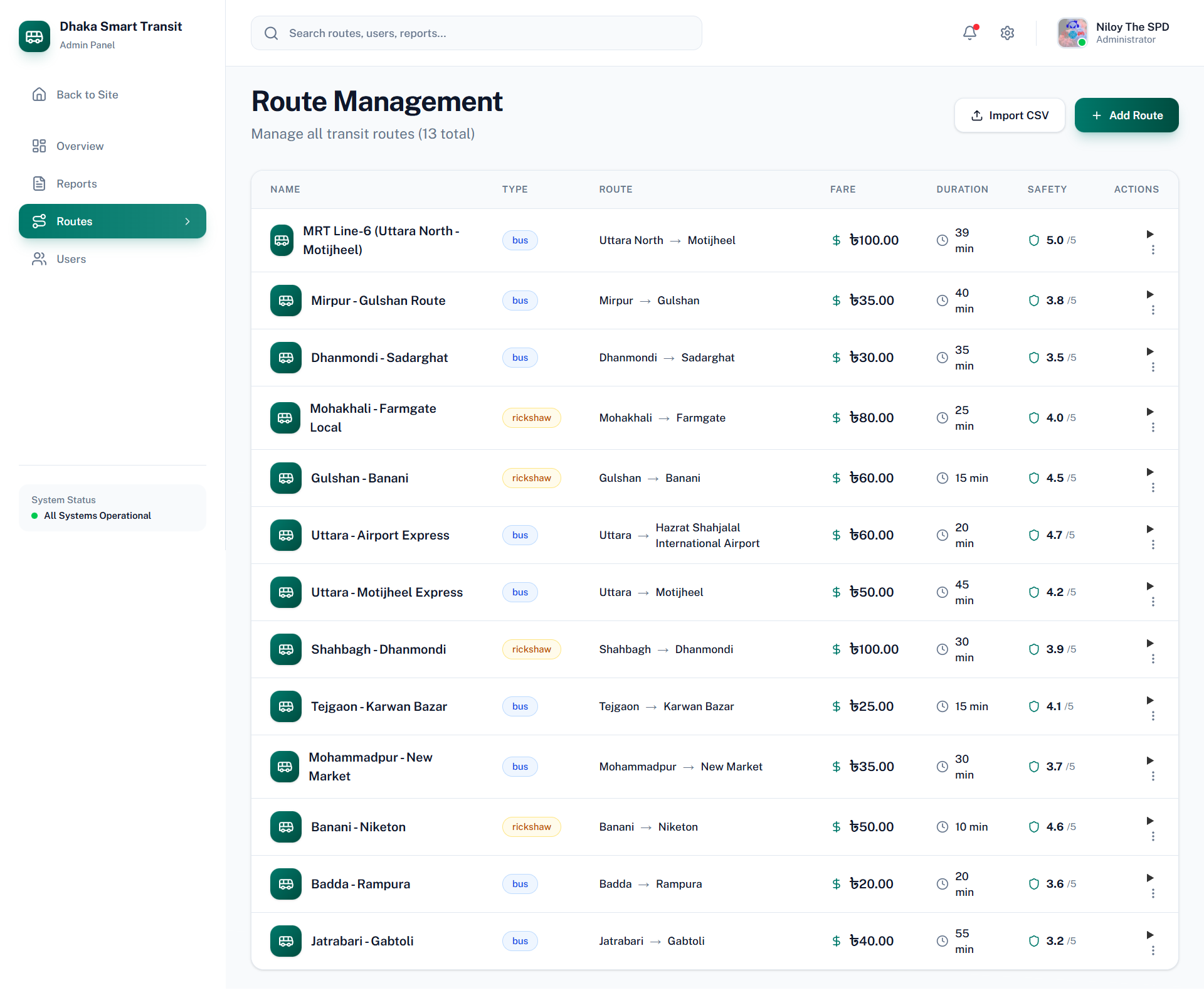
Task: Click the safety shield icon for MRT Line-6
Action: (x=1034, y=240)
